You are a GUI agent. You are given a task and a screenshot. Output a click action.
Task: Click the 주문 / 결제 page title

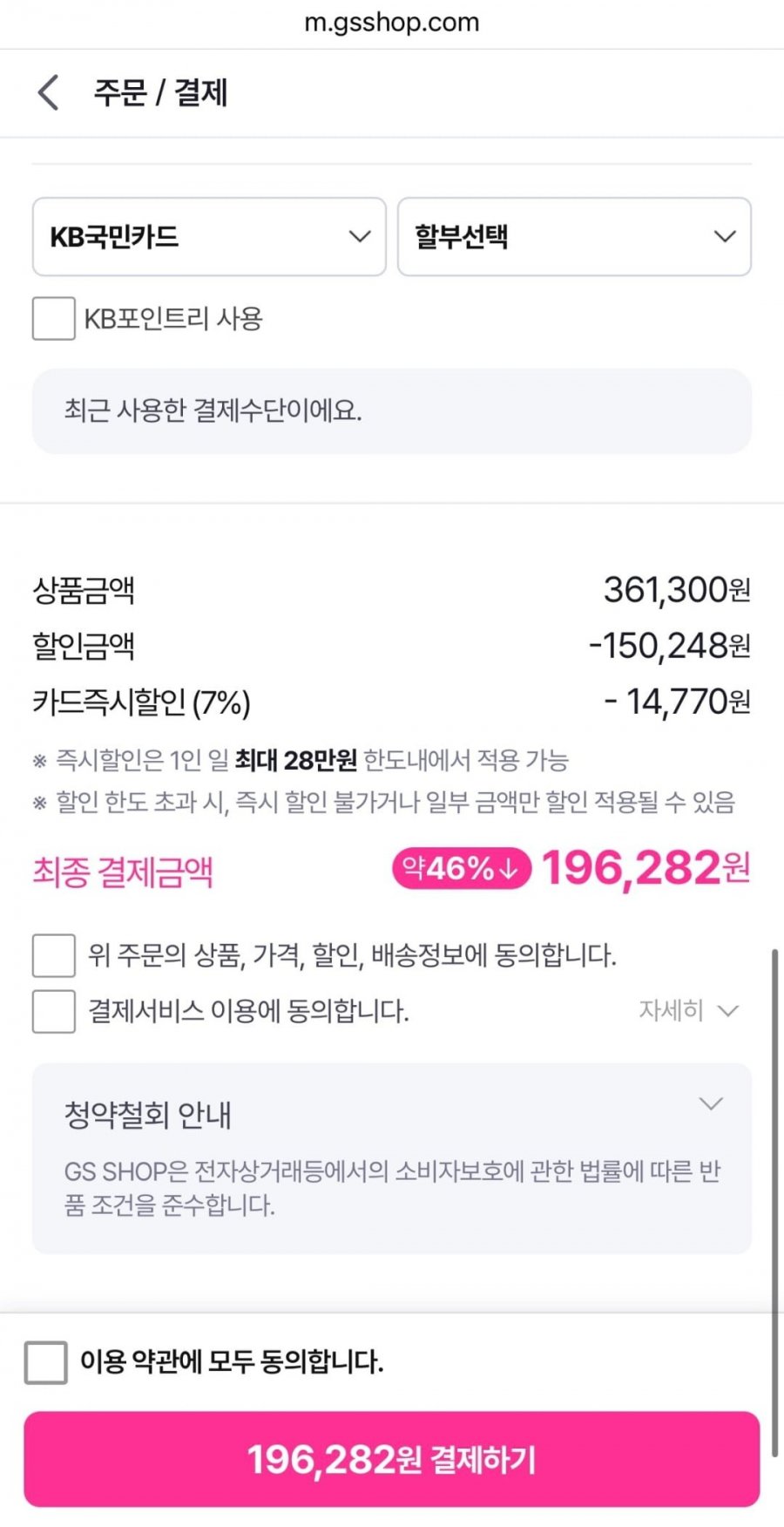point(161,92)
